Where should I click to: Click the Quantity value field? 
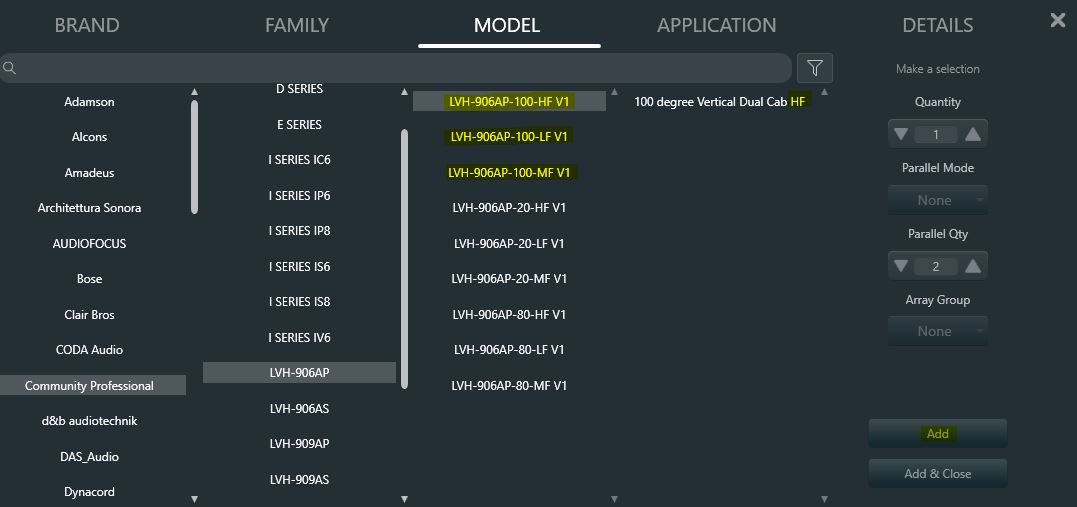[936, 134]
